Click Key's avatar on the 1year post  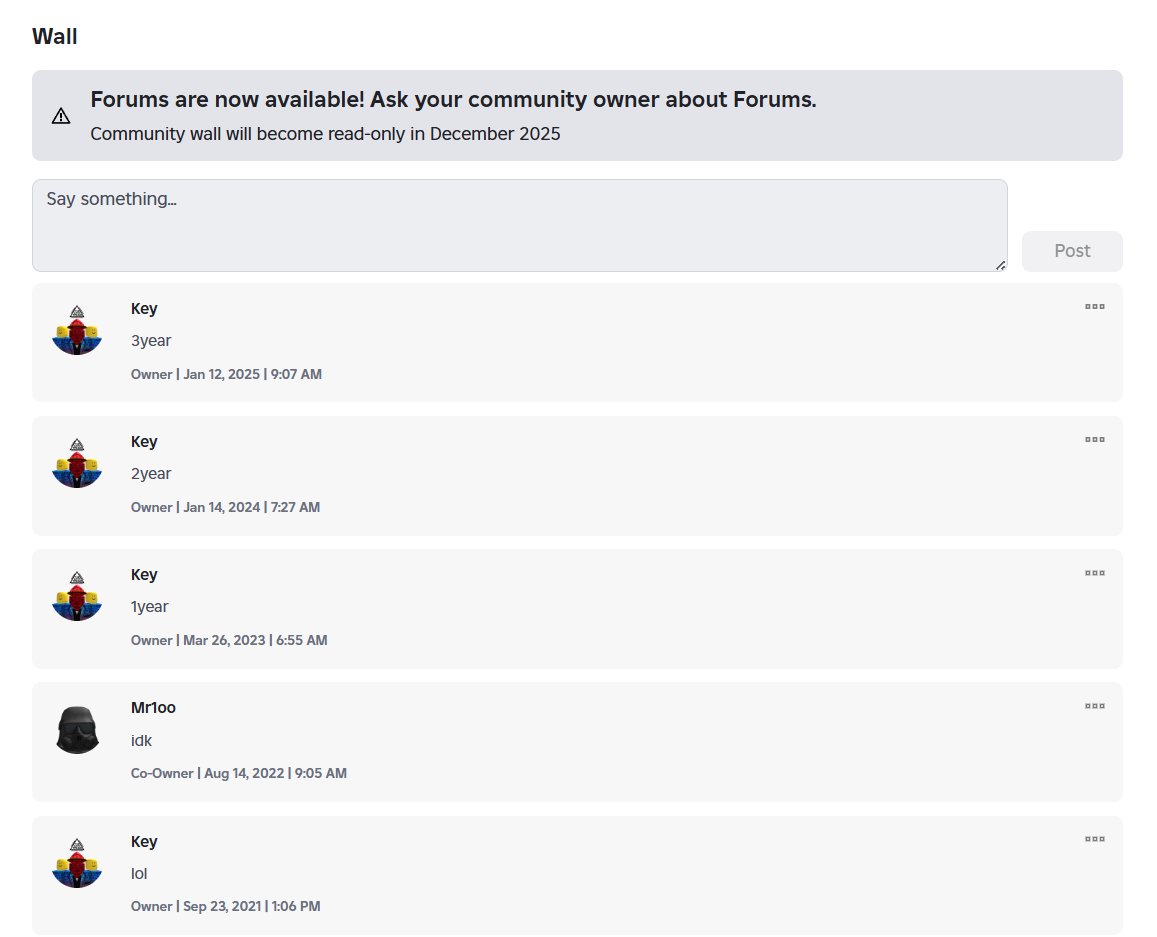[x=77, y=596]
